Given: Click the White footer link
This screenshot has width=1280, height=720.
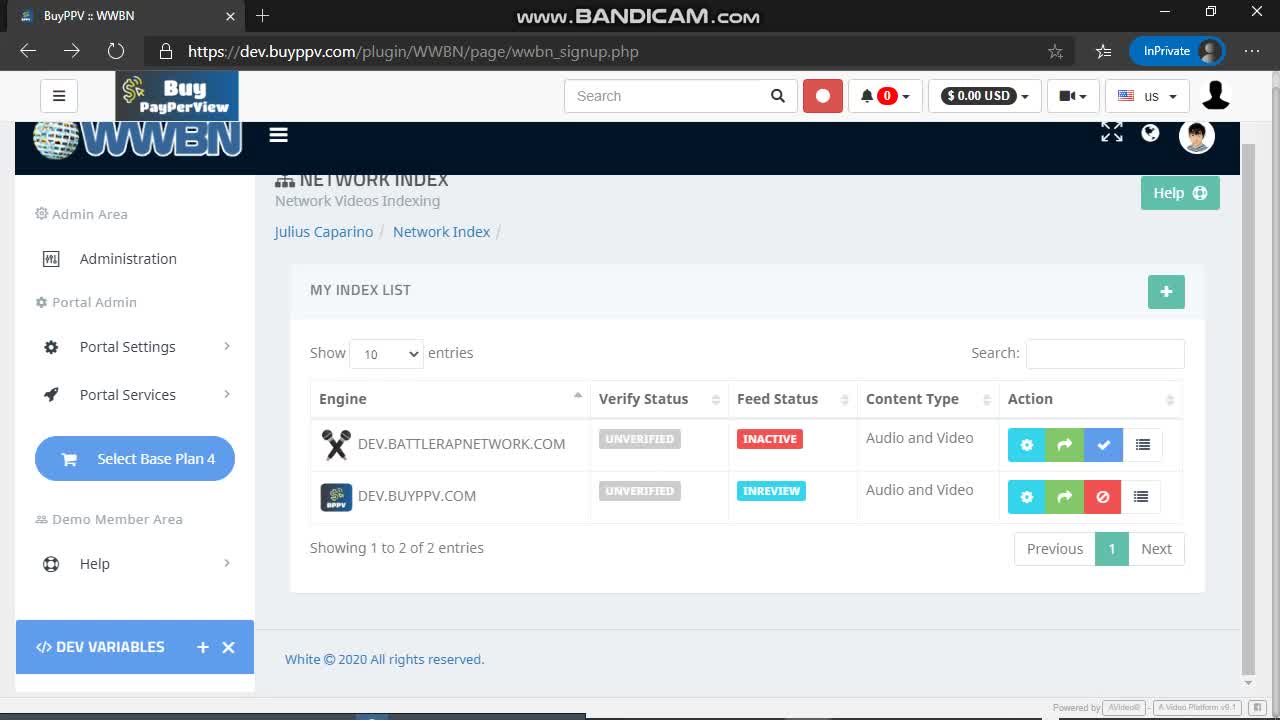Looking at the screenshot, I should click(302, 659).
